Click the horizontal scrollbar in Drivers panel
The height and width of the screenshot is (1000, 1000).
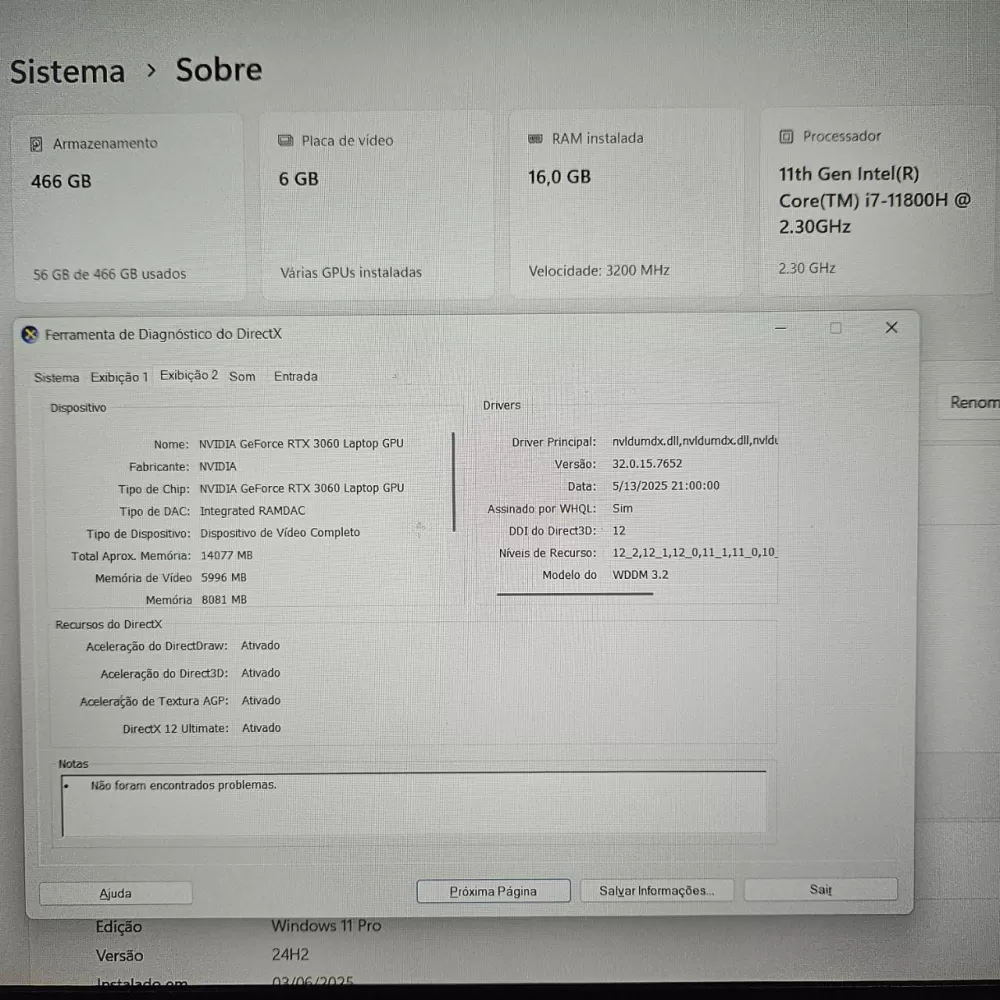(575, 594)
